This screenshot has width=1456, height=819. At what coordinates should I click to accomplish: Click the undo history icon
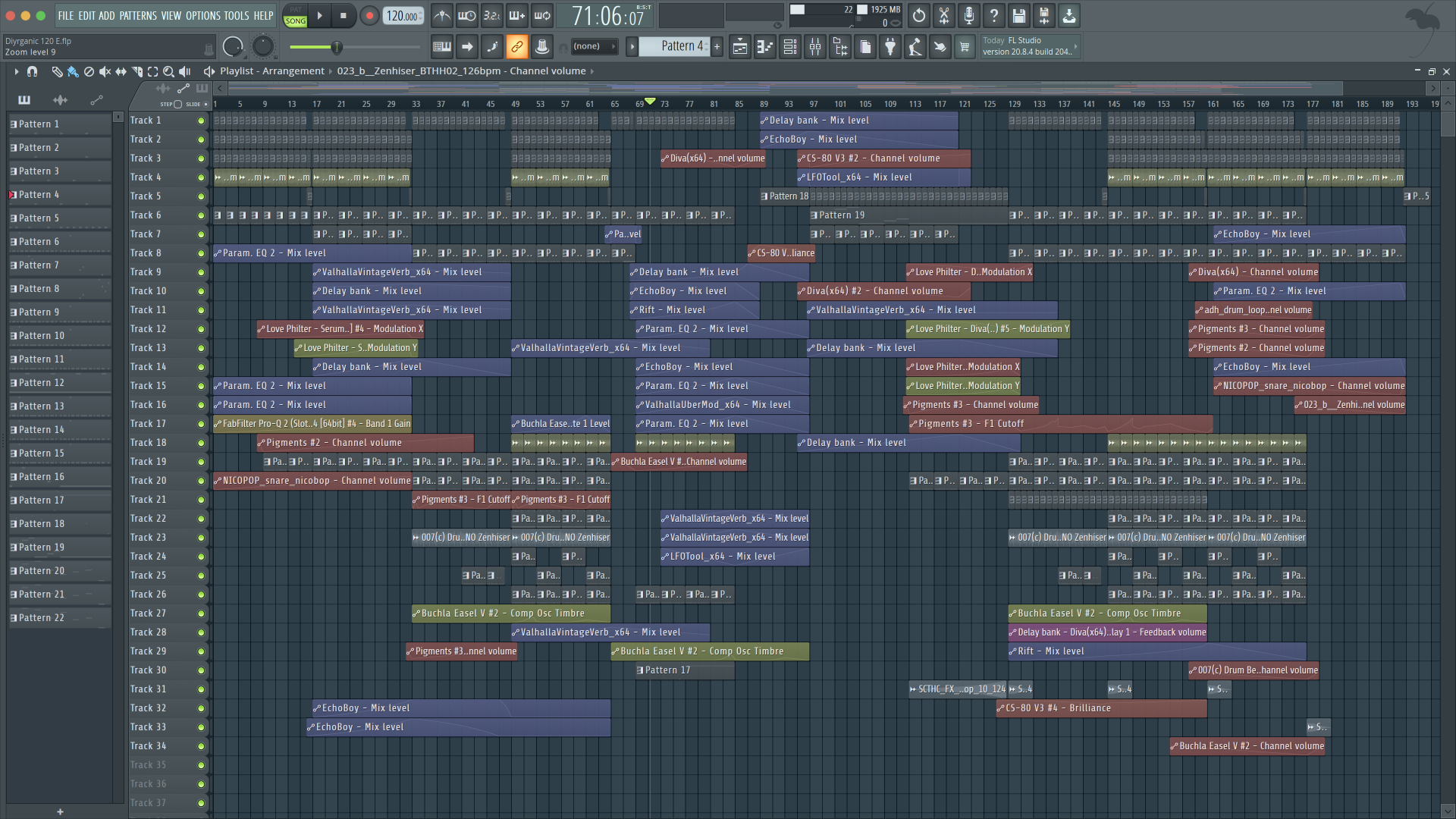point(919,15)
